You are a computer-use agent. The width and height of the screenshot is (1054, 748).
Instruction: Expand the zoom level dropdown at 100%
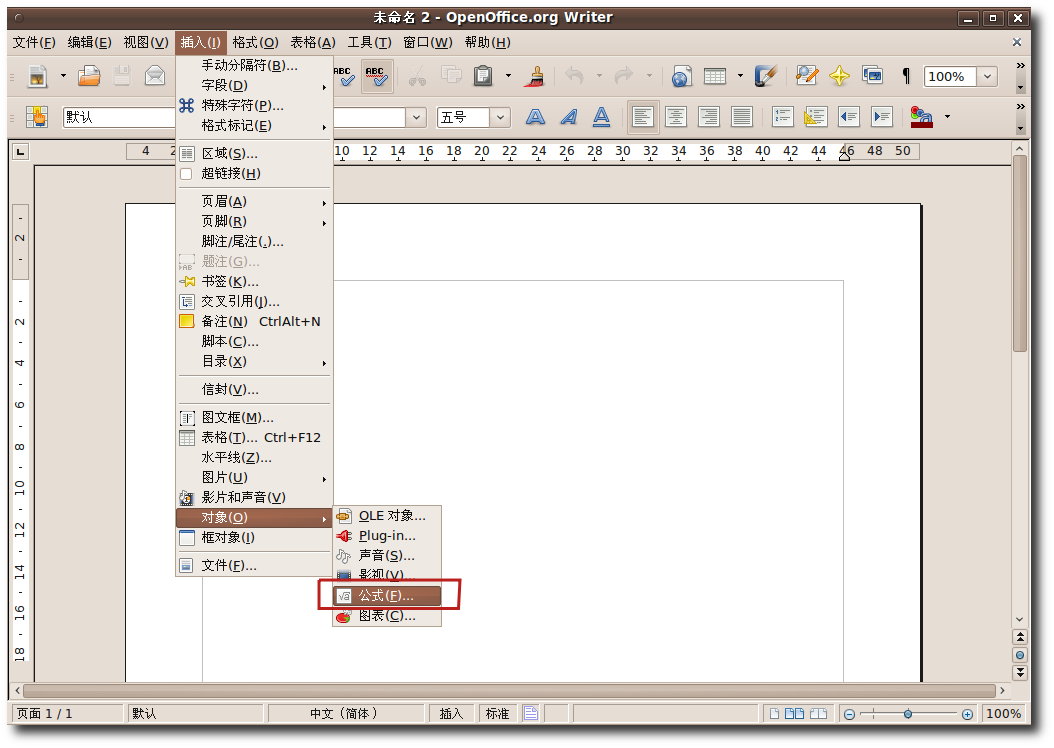click(986, 75)
